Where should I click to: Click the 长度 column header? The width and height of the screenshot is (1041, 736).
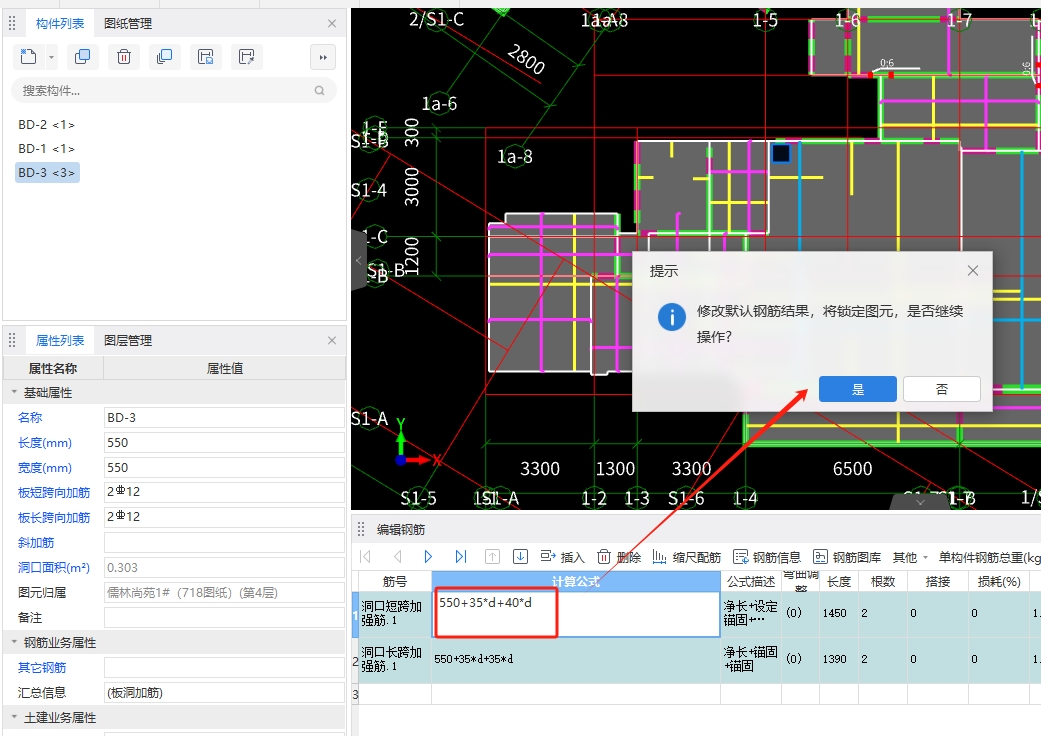(x=839, y=581)
